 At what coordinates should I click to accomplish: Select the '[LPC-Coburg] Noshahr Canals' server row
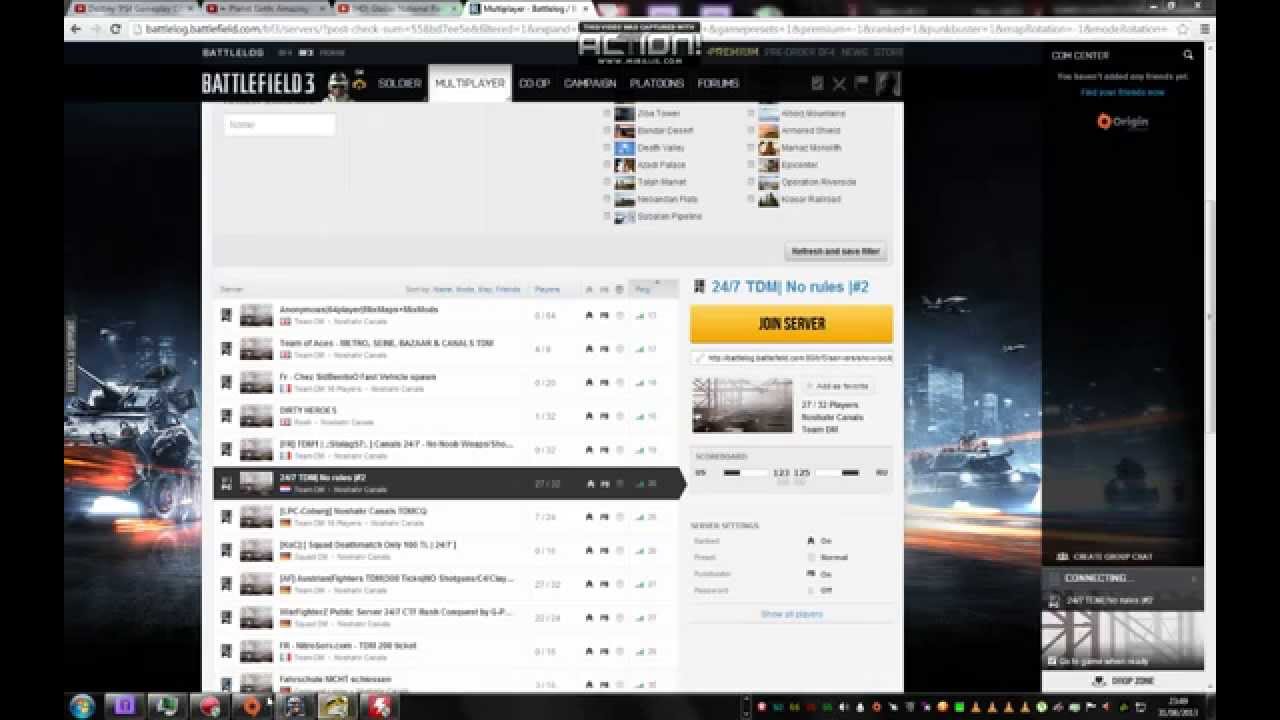445,517
